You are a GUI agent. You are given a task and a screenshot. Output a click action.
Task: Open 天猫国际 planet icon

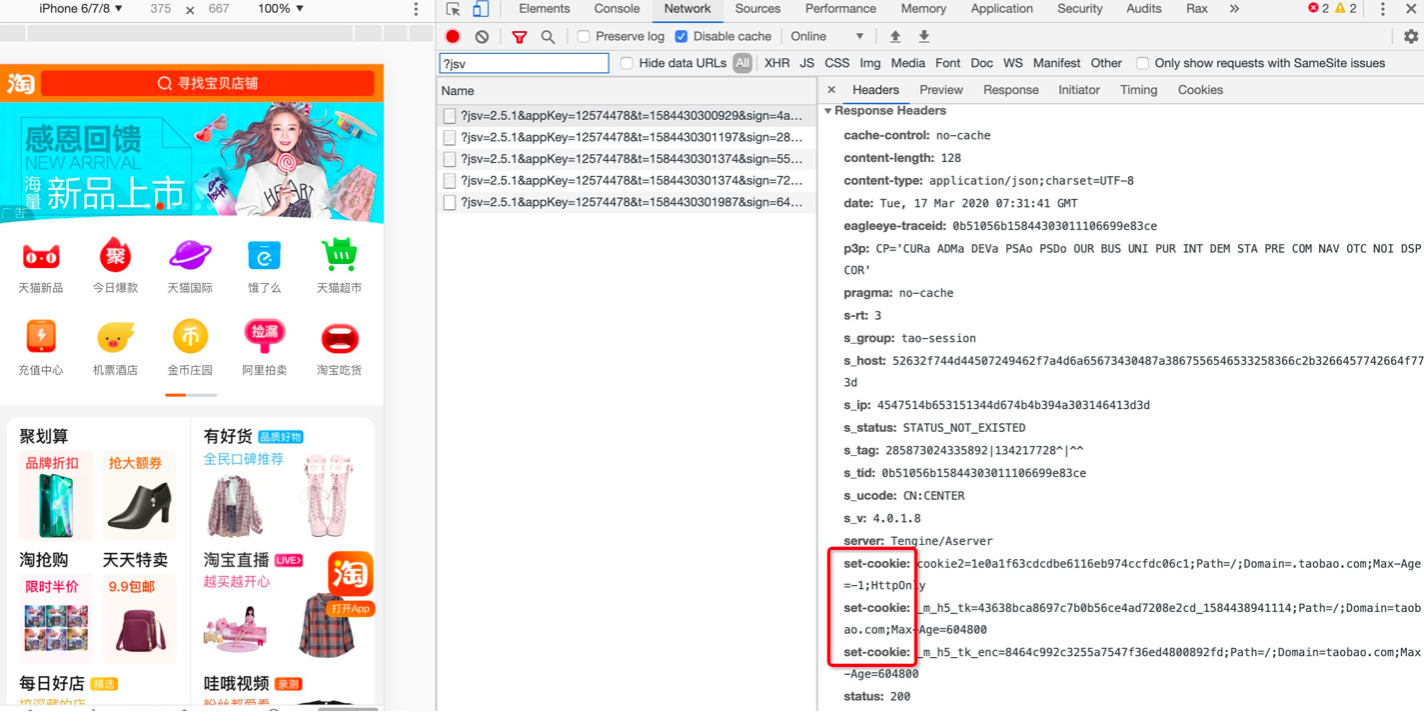(190, 256)
